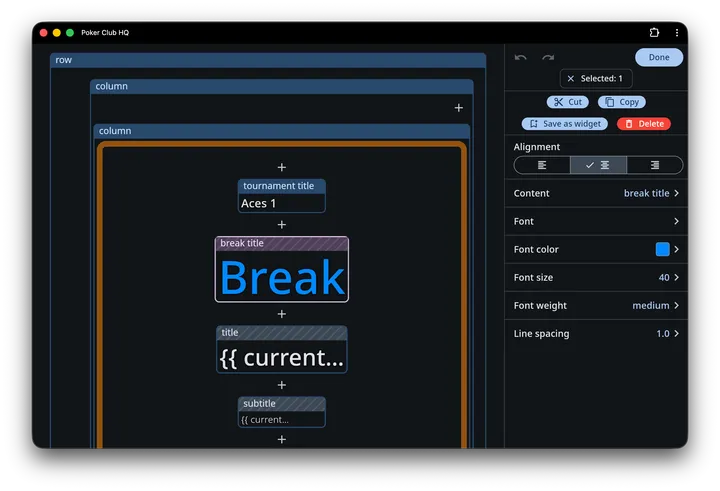
Task: Open the three-dot menu in title bar
Action: (x=677, y=32)
